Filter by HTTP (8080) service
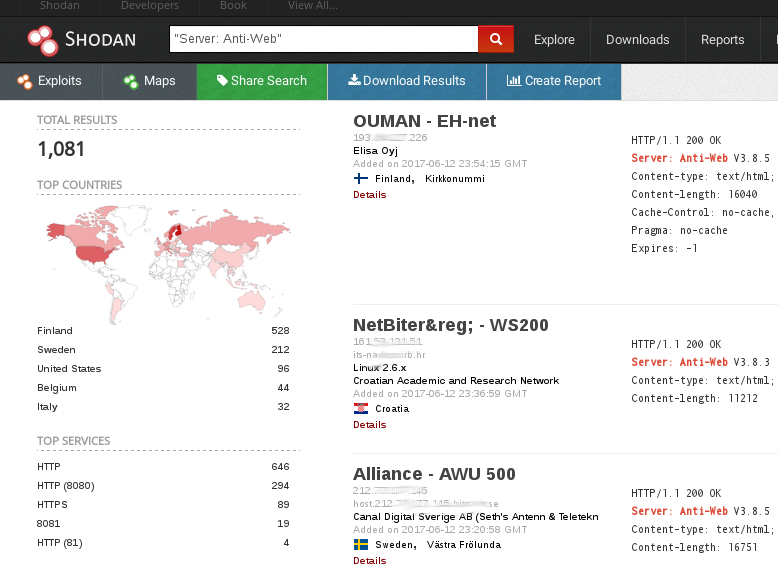778x567 pixels. tap(65, 486)
